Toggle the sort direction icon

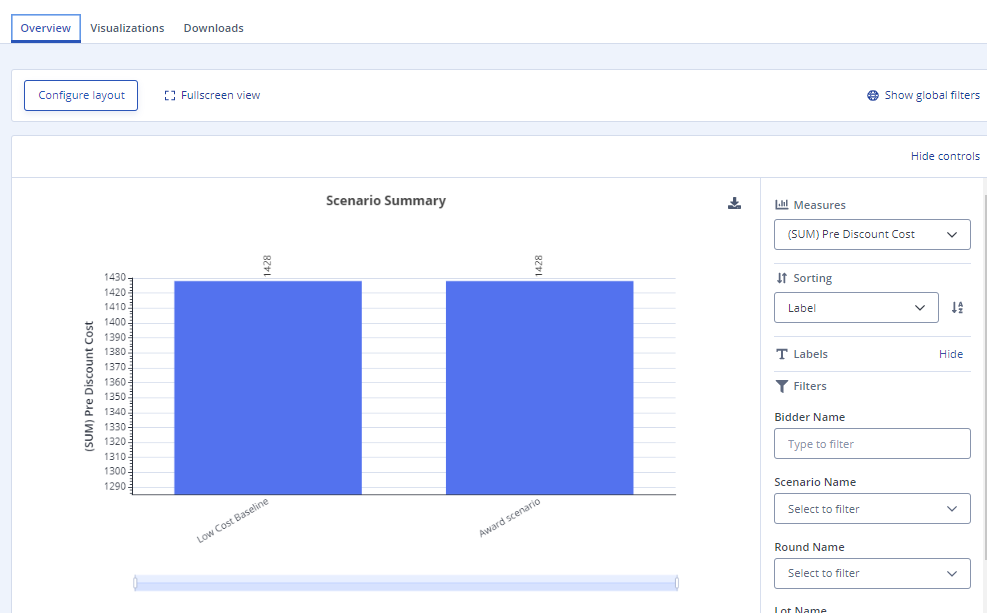957,308
